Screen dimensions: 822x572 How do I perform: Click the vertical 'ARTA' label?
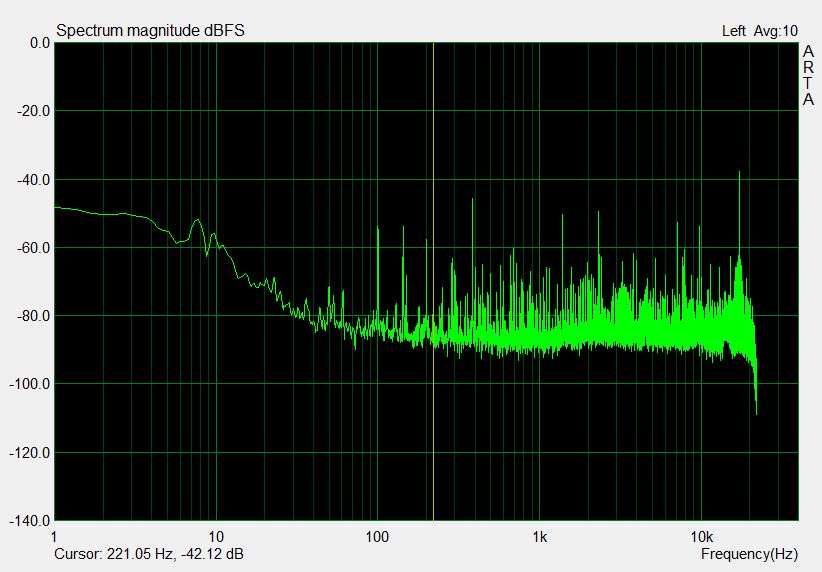point(808,75)
